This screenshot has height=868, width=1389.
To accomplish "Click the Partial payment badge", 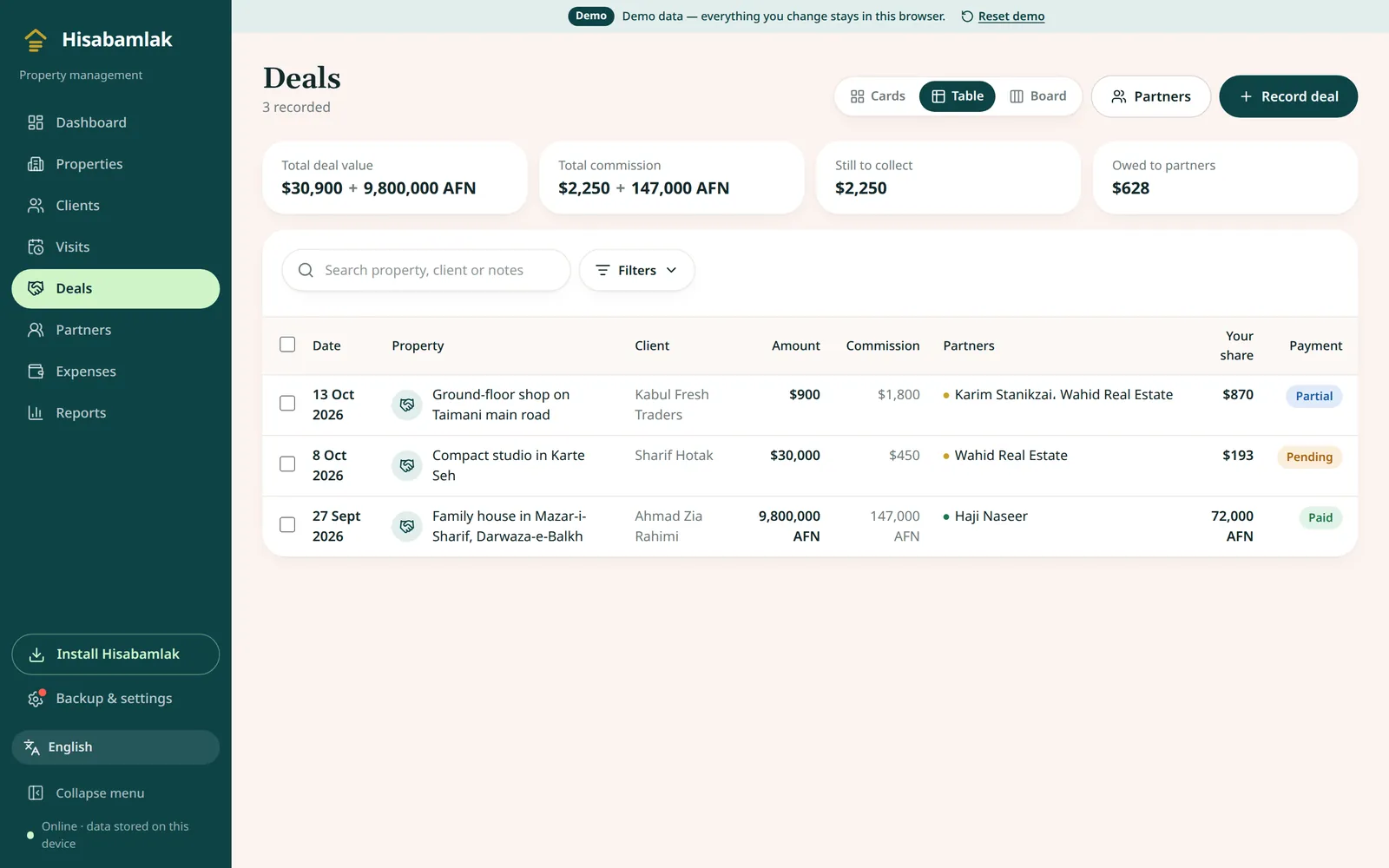I will tap(1313, 397).
